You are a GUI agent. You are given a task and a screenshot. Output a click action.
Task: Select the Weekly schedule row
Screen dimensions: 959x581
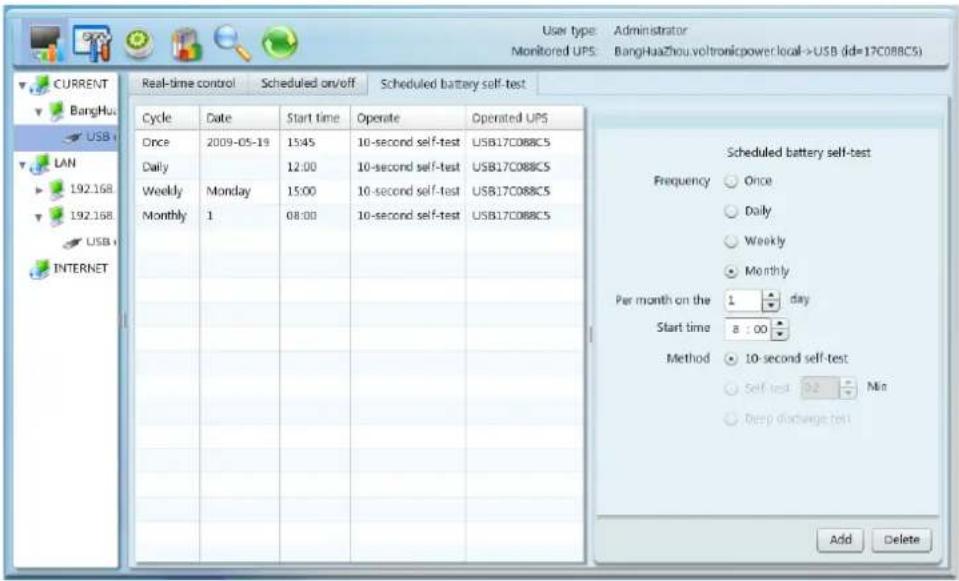(359, 191)
